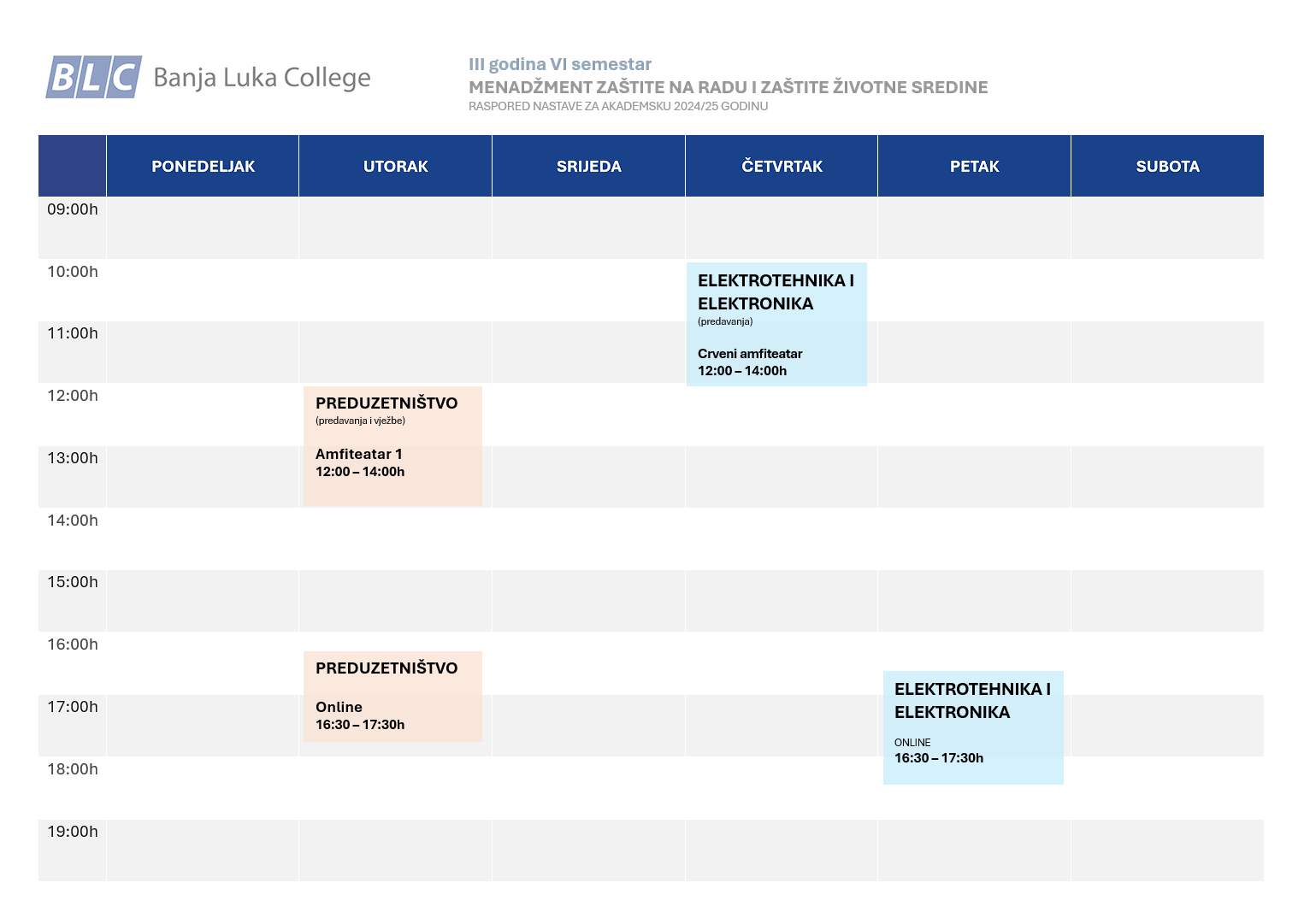
Task: Click the III godina VI semestar heading
Action: point(560,64)
